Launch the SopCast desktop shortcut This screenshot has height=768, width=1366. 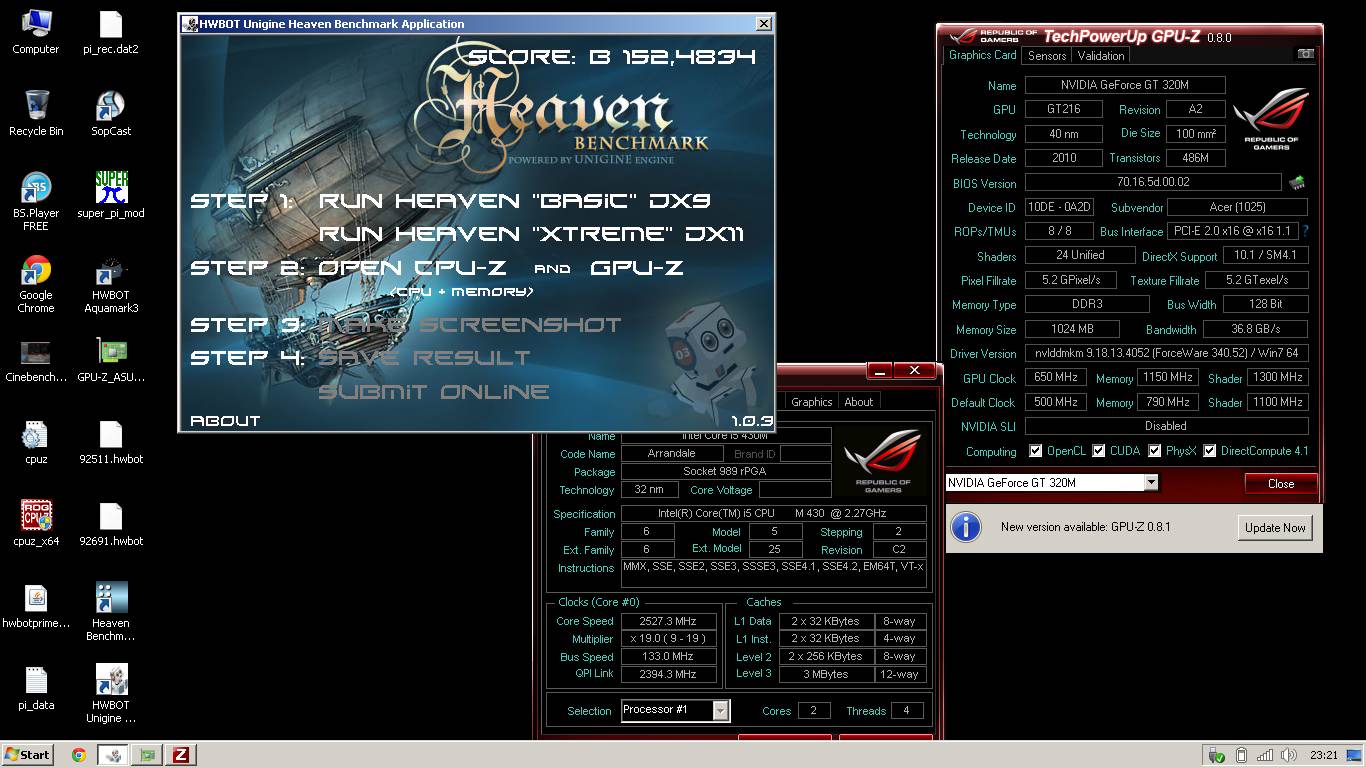tap(110, 113)
